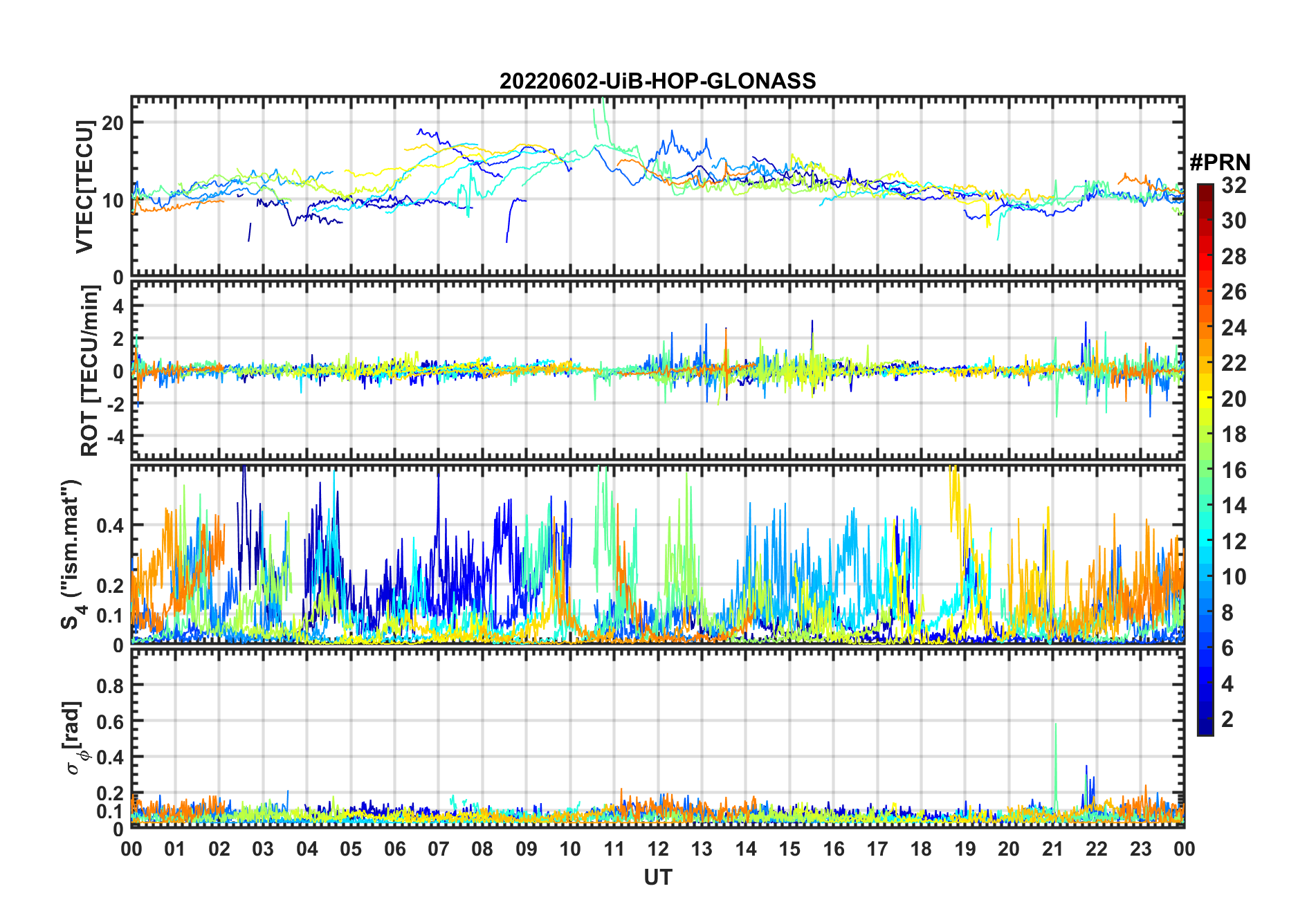
Task: Pick the colorbar tick label 32
Action: 1234,185
